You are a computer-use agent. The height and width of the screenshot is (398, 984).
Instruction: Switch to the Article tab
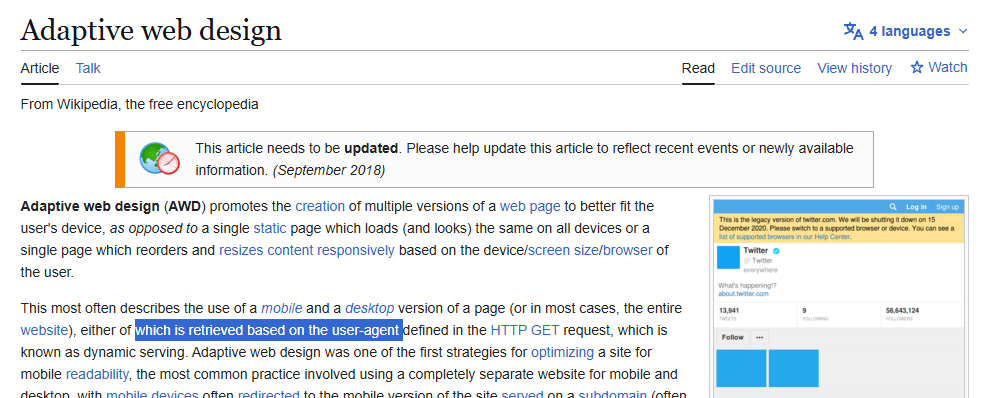(40, 68)
